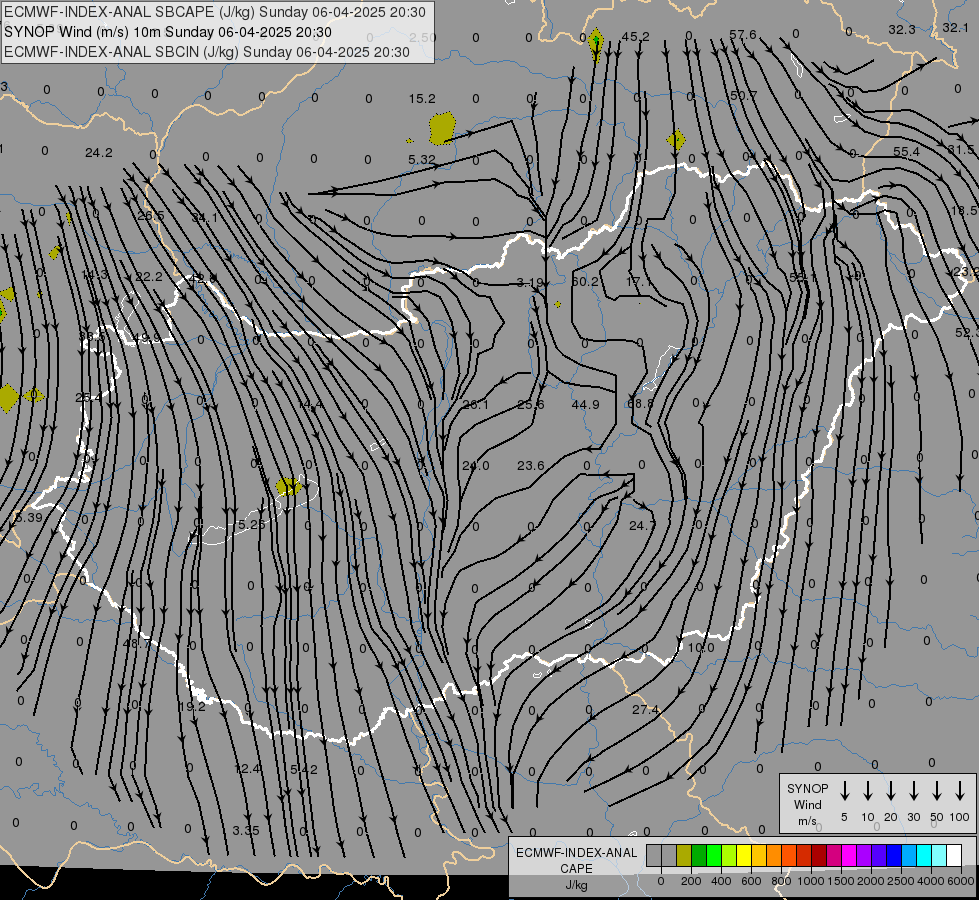Click the dark green legend swatch
Screen dimensions: 979x900
(x=699, y=855)
